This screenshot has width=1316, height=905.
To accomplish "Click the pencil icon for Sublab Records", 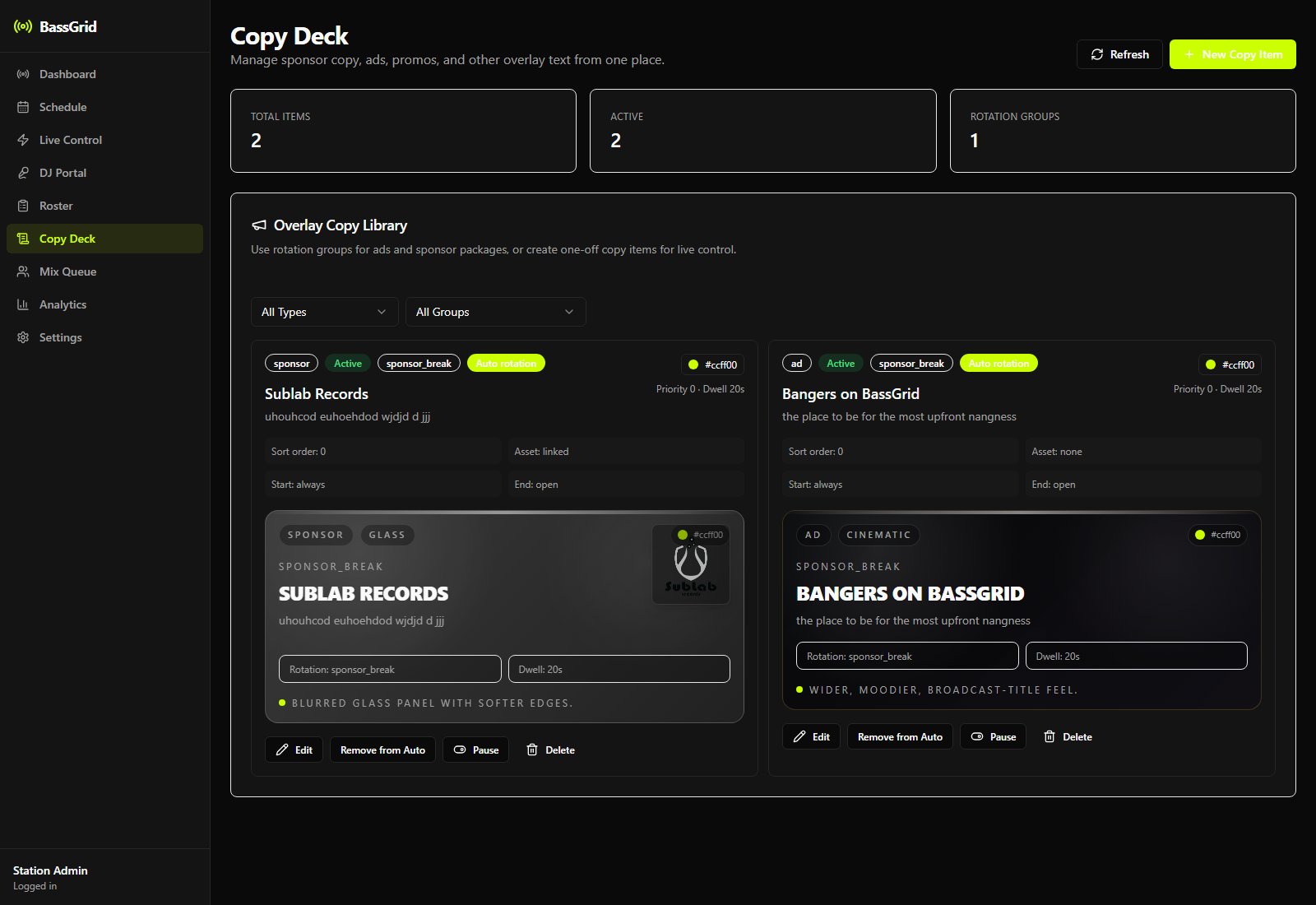I will (282, 750).
